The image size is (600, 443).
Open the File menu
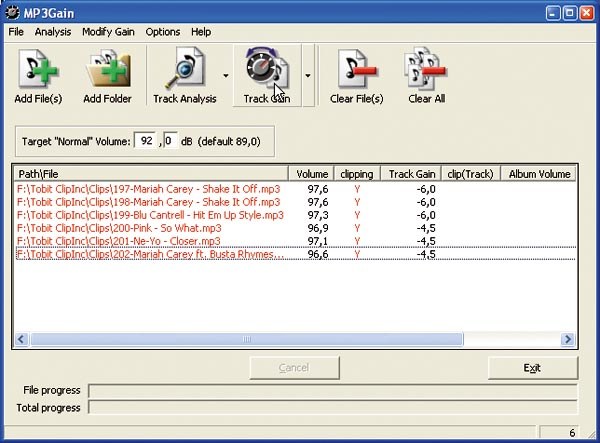16,32
